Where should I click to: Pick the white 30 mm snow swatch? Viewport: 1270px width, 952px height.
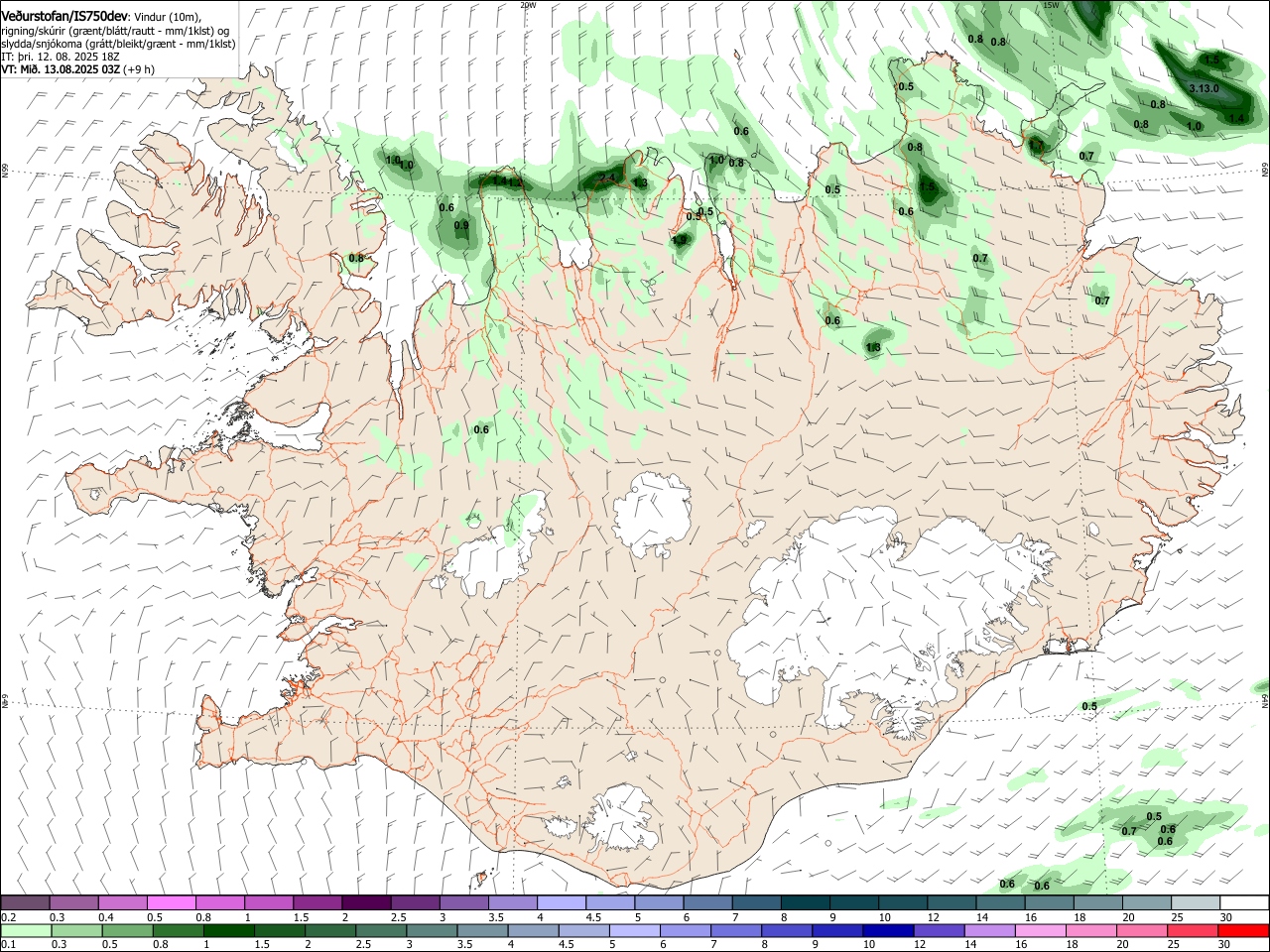pyautogui.click(x=1244, y=903)
